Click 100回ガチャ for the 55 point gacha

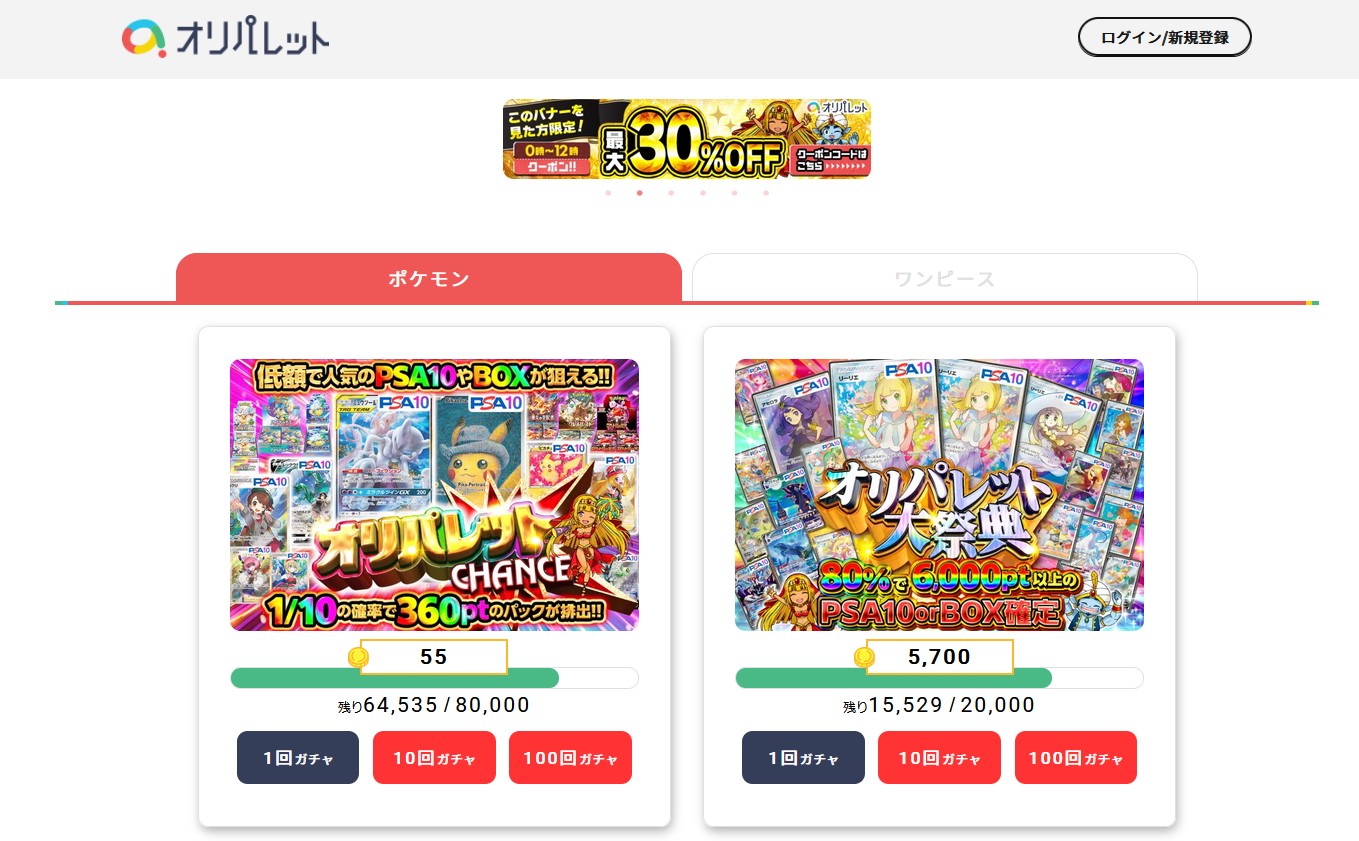tap(570, 758)
